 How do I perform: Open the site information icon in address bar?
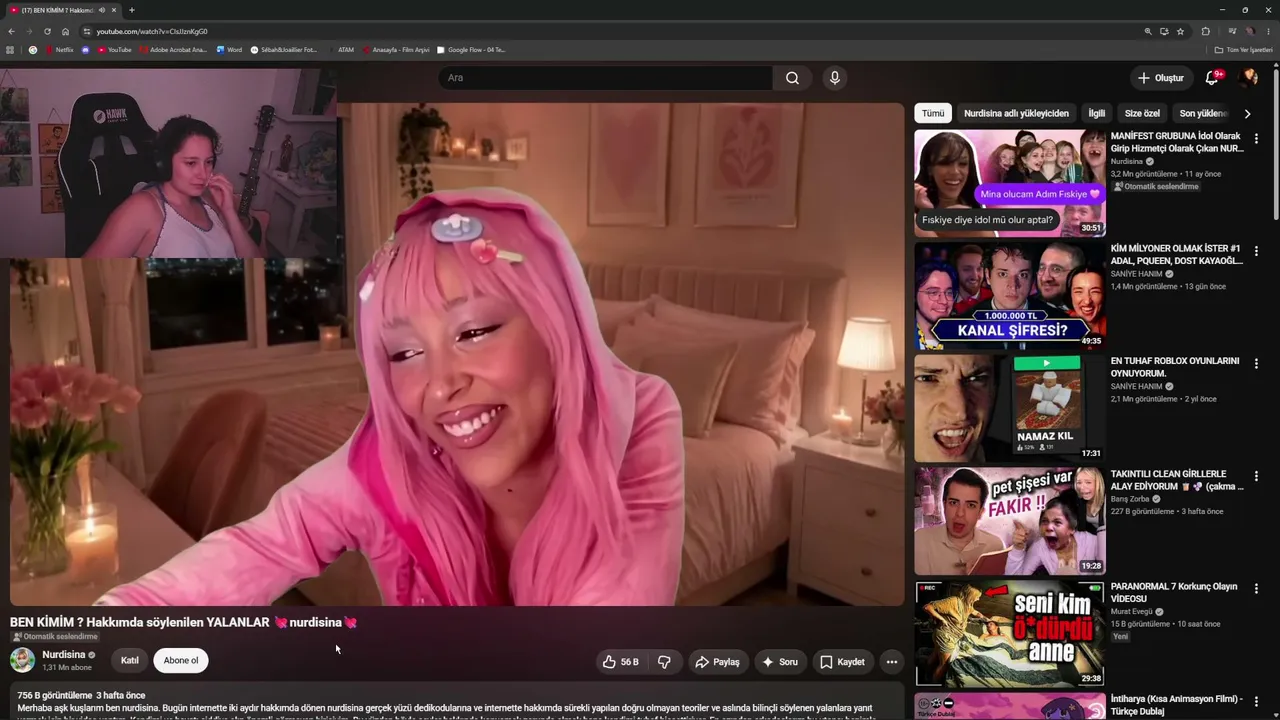(x=87, y=31)
